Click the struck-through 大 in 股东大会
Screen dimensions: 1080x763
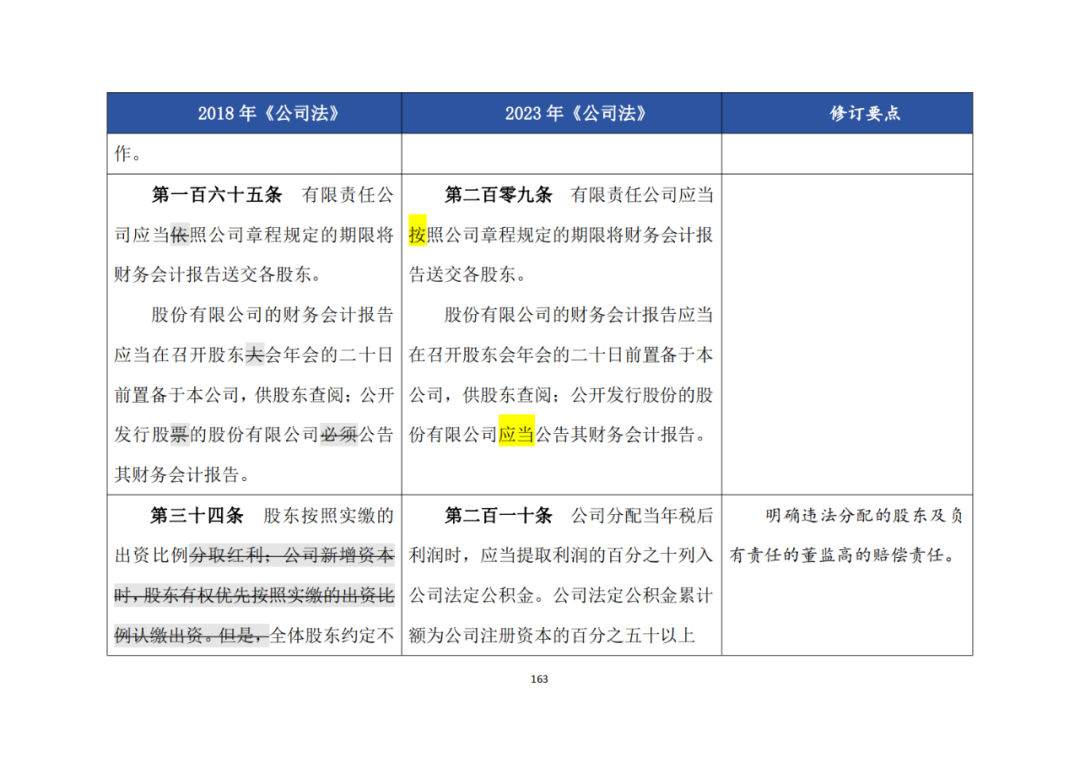pyautogui.click(x=255, y=355)
